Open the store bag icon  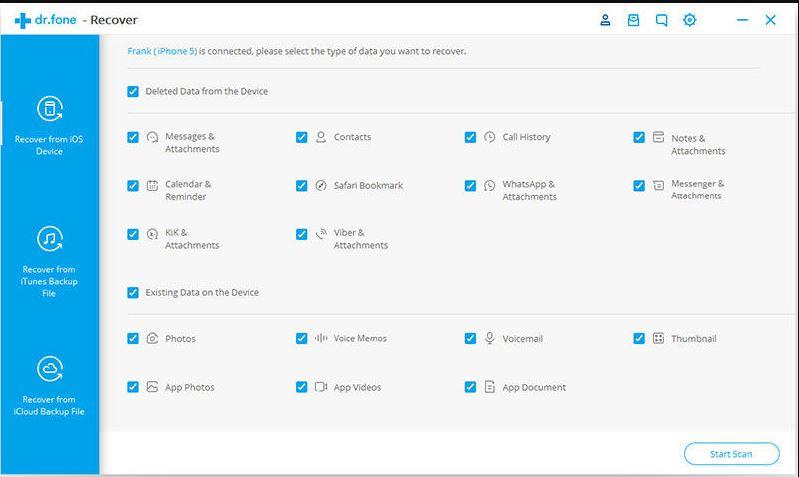click(633, 20)
